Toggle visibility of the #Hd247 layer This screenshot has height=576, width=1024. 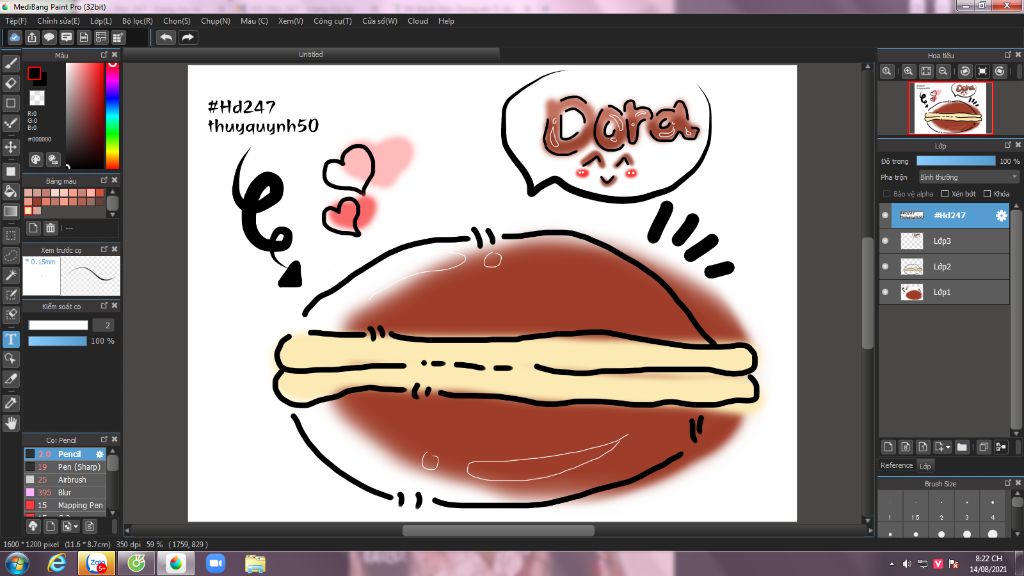click(x=885, y=215)
